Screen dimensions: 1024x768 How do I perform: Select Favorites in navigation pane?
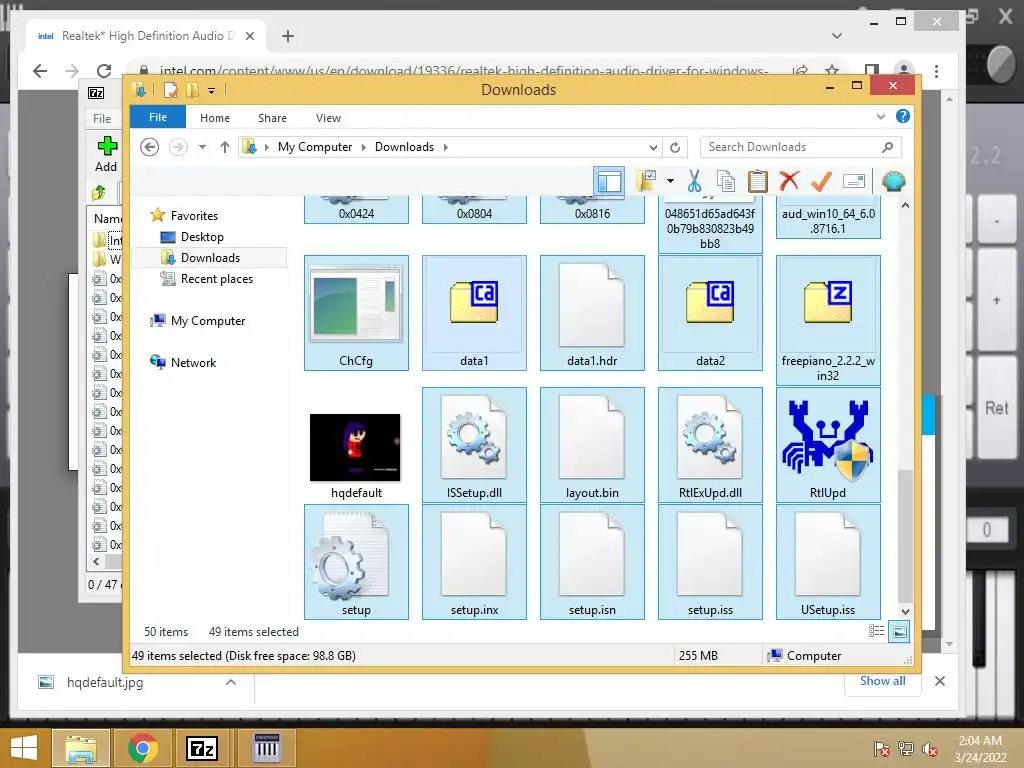tap(194, 216)
